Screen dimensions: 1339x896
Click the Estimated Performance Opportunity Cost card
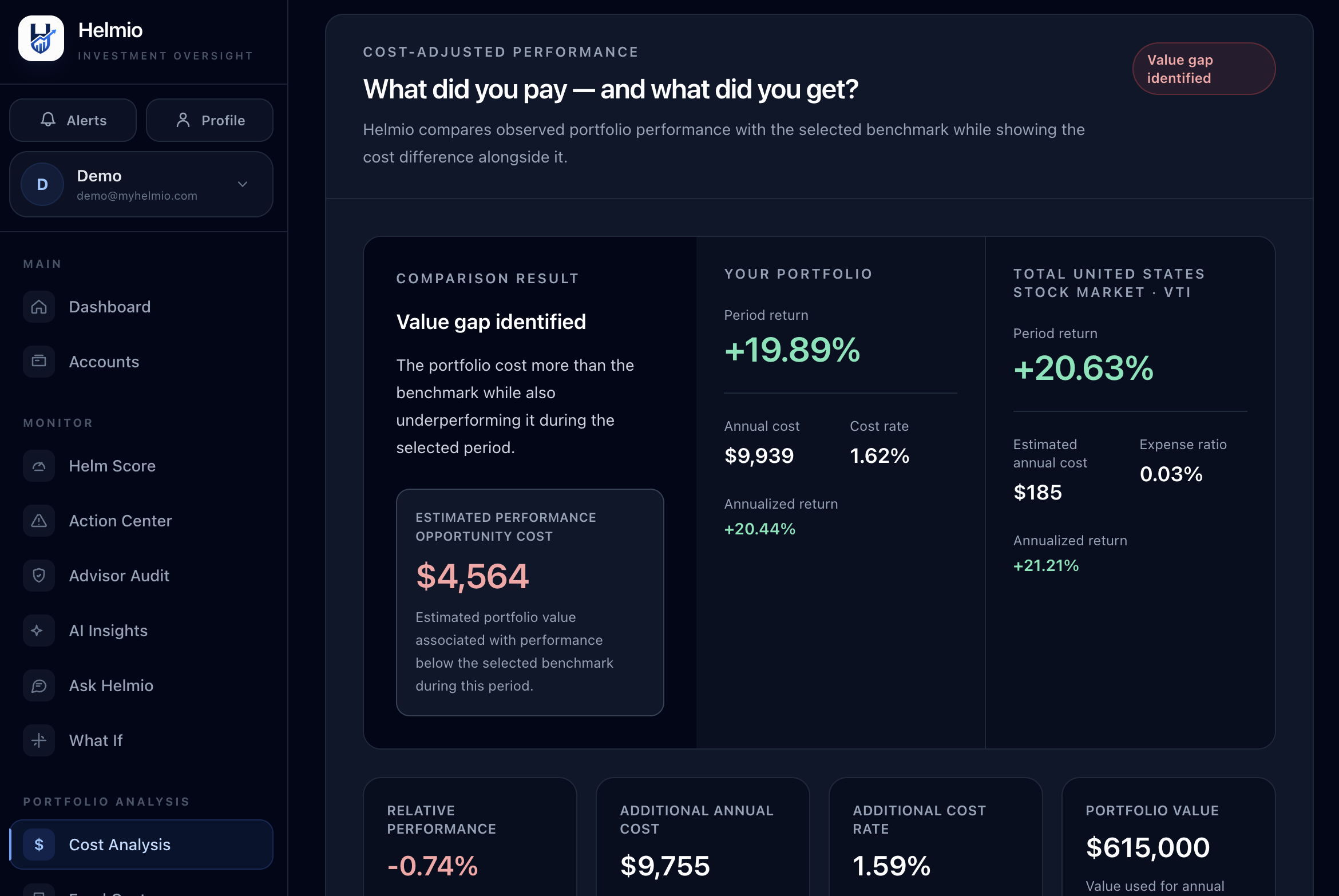click(530, 602)
